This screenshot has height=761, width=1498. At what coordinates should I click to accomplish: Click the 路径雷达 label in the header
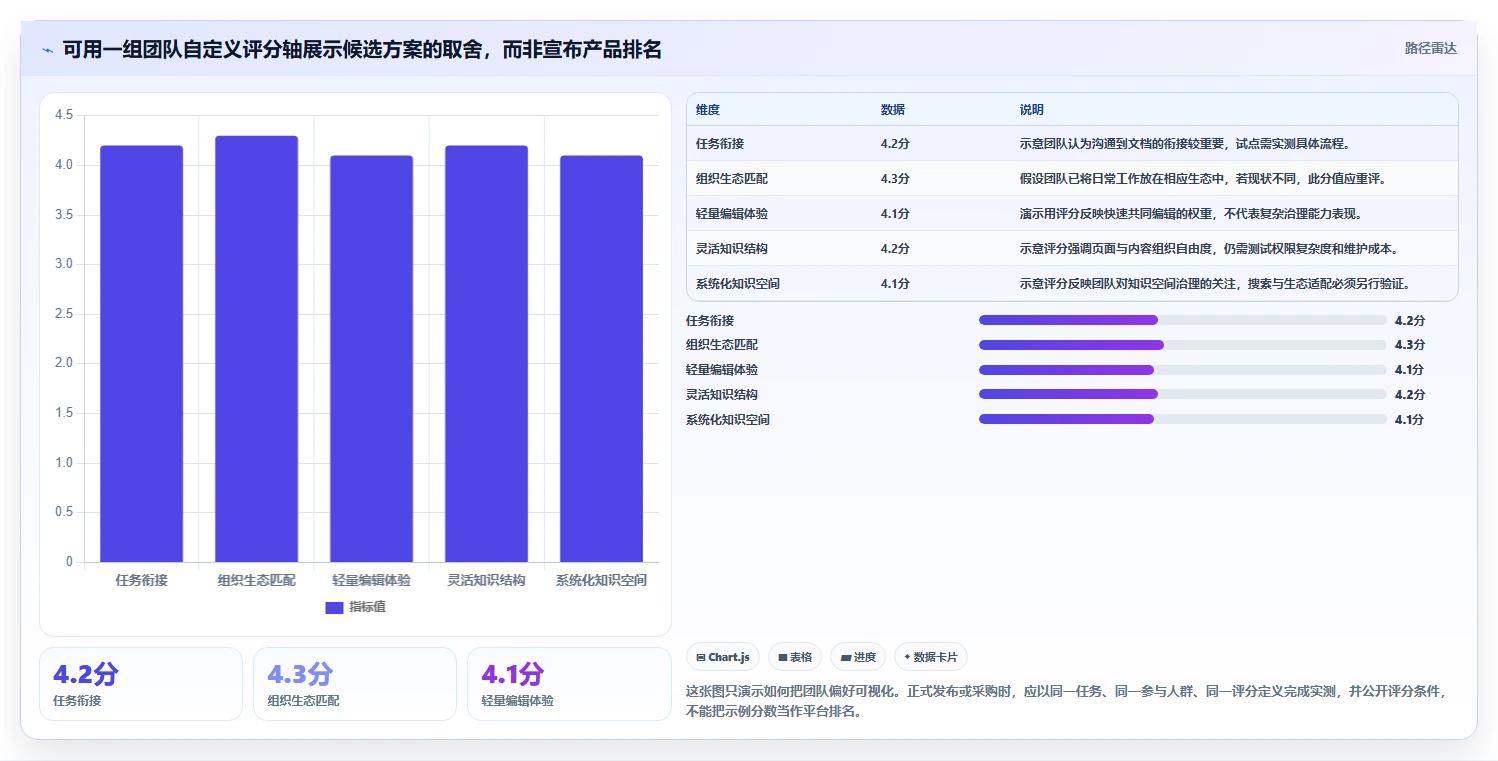click(x=1430, y=48)
